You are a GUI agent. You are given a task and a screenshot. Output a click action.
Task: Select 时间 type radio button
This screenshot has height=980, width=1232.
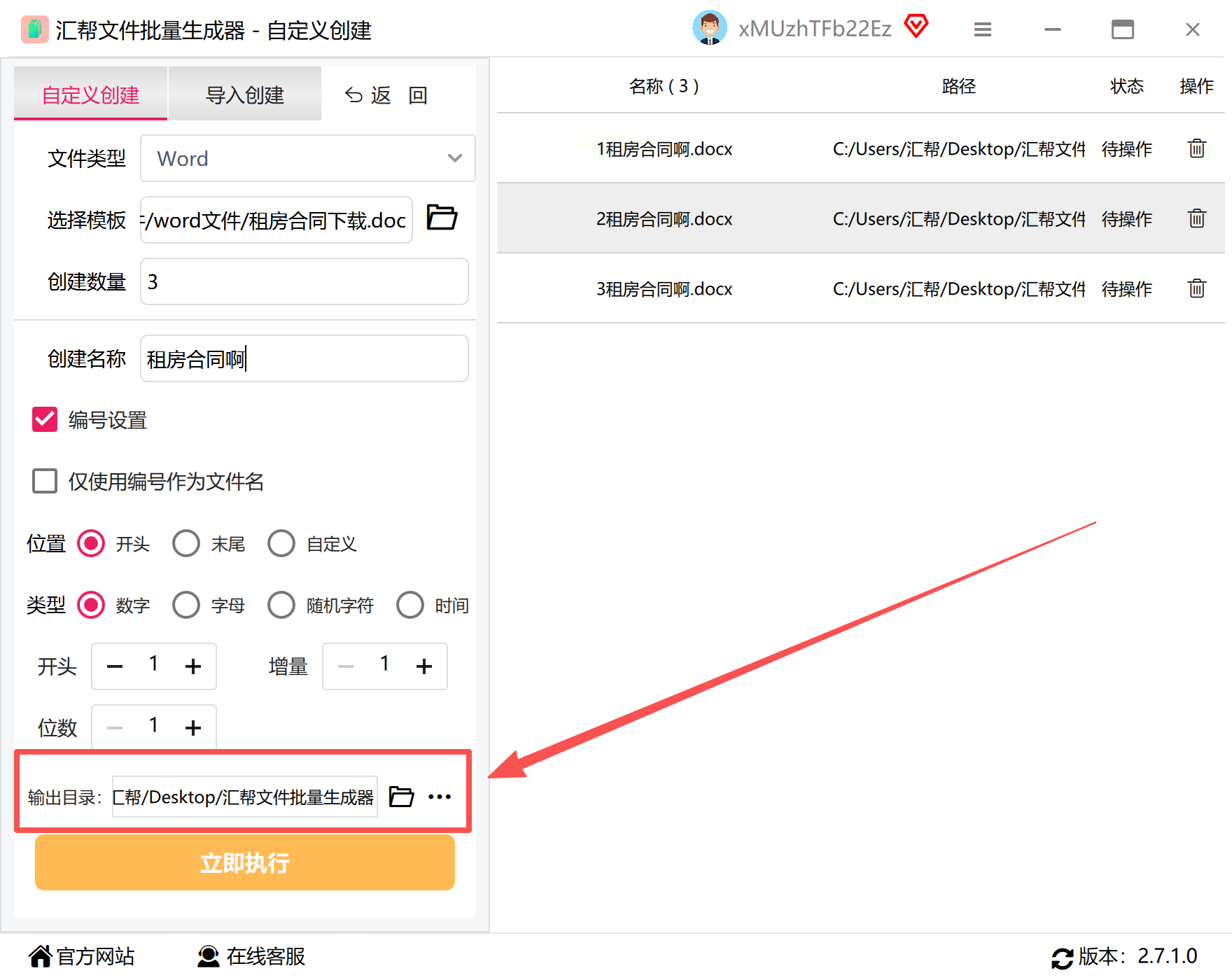point(410,605)
